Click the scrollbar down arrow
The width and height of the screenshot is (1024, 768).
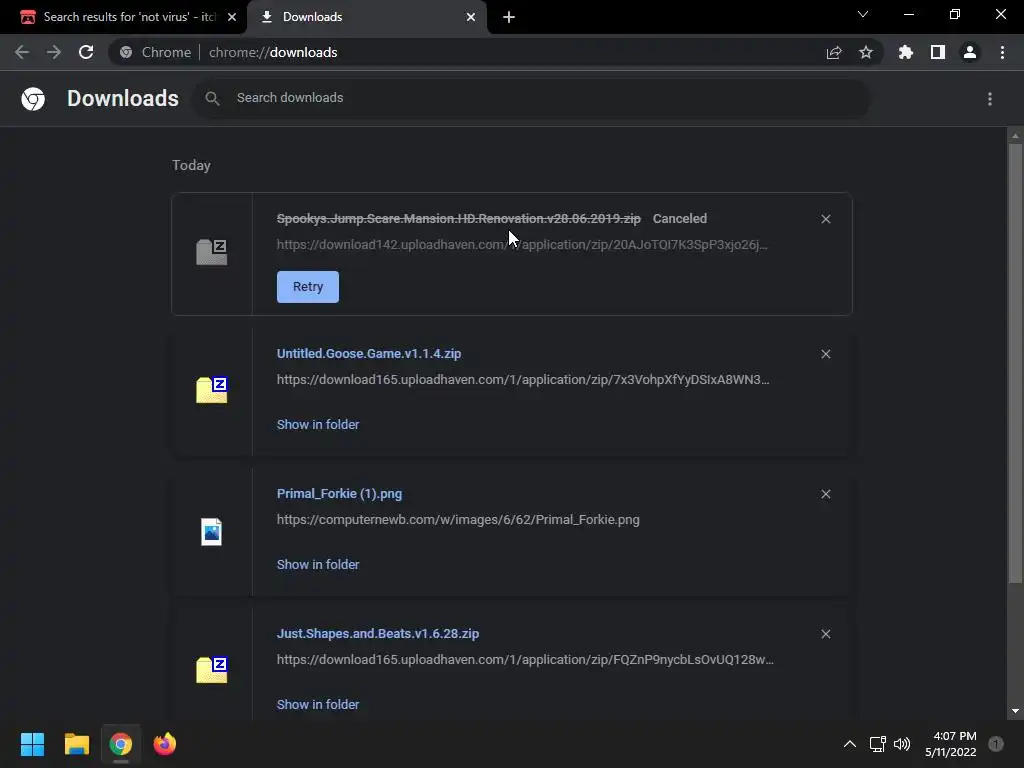tap(1015, 711)
